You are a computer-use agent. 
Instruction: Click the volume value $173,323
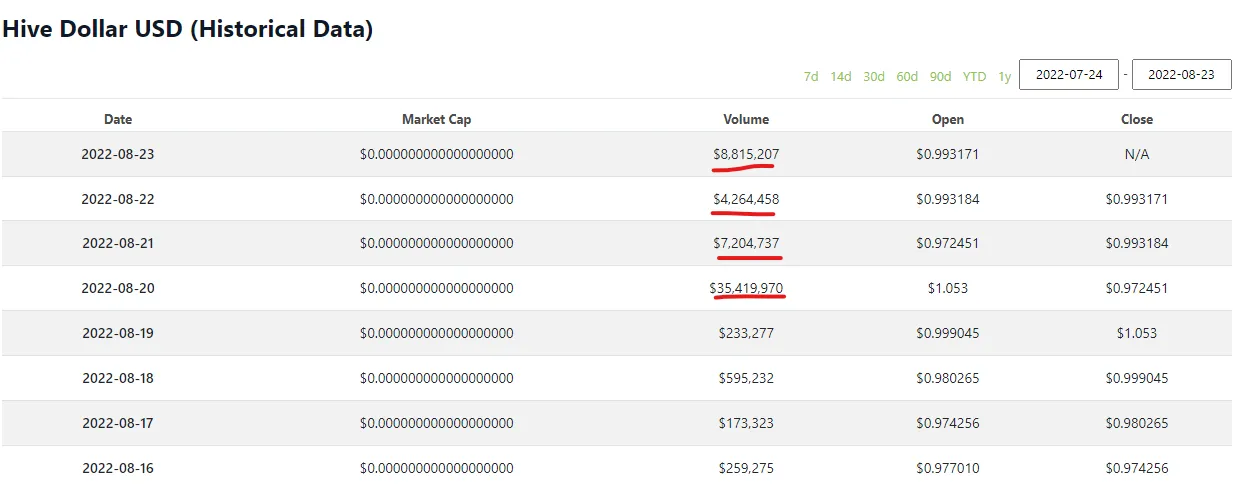(746, 423)
